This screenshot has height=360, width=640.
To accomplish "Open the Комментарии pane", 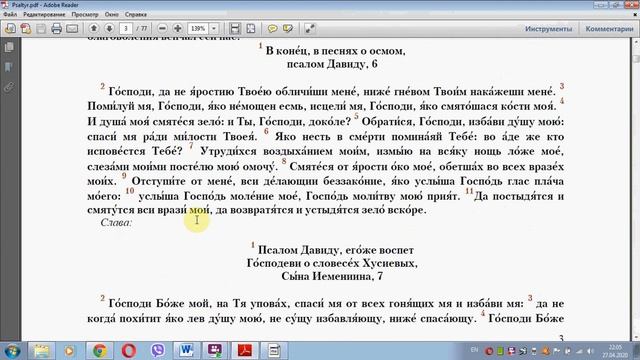I will [609, 29].
